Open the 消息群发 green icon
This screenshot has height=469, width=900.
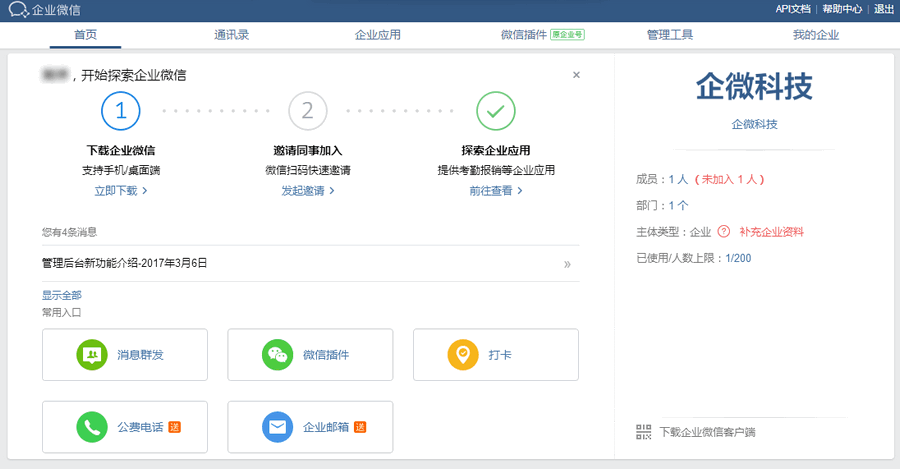tap(92, 355)
